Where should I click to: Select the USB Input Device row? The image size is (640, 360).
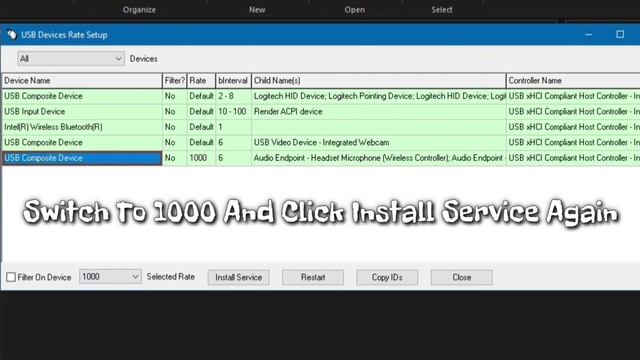click(x=321, y=112)
